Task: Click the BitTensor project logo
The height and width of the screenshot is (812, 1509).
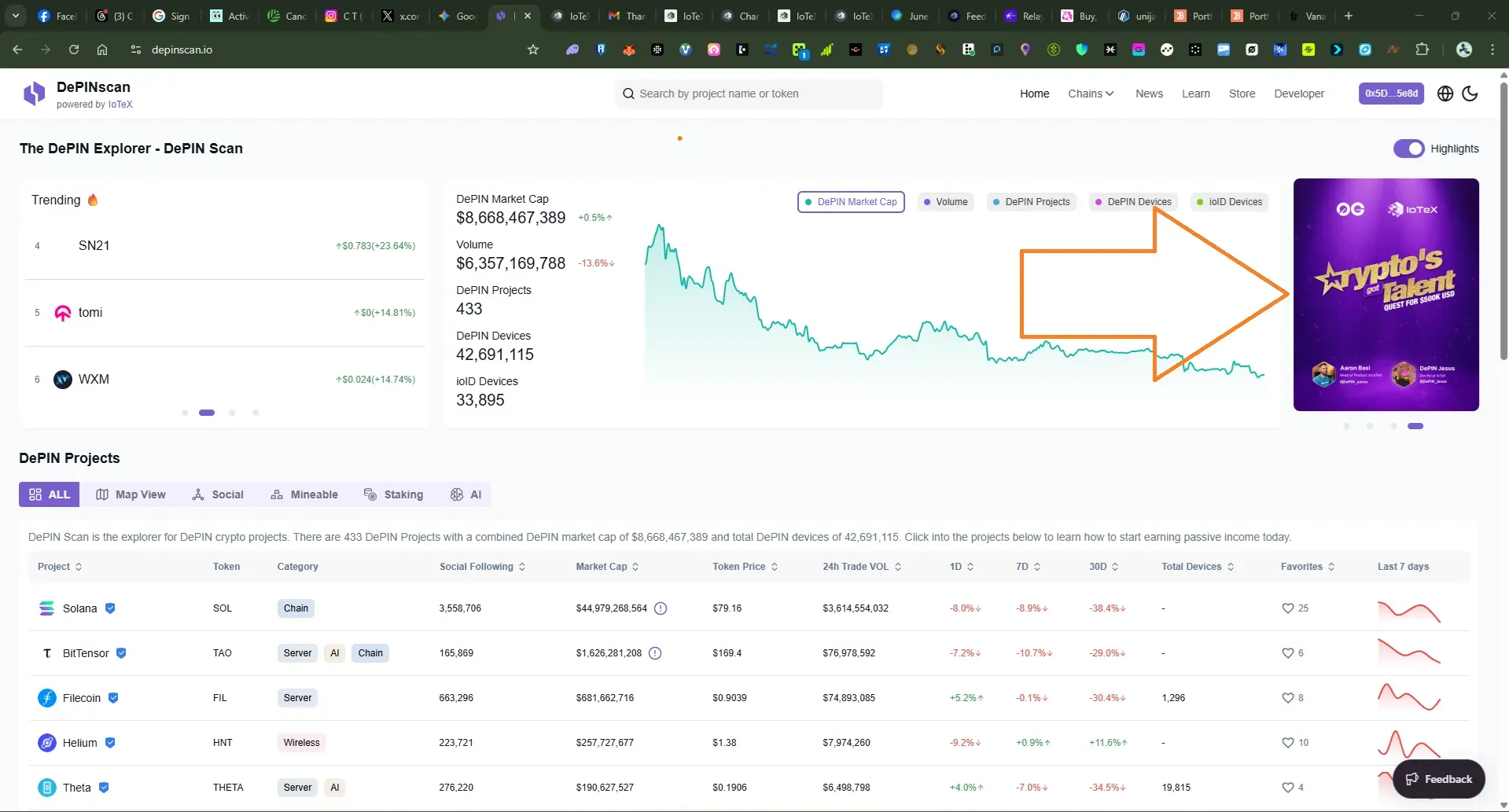Action: click(47, 653)
